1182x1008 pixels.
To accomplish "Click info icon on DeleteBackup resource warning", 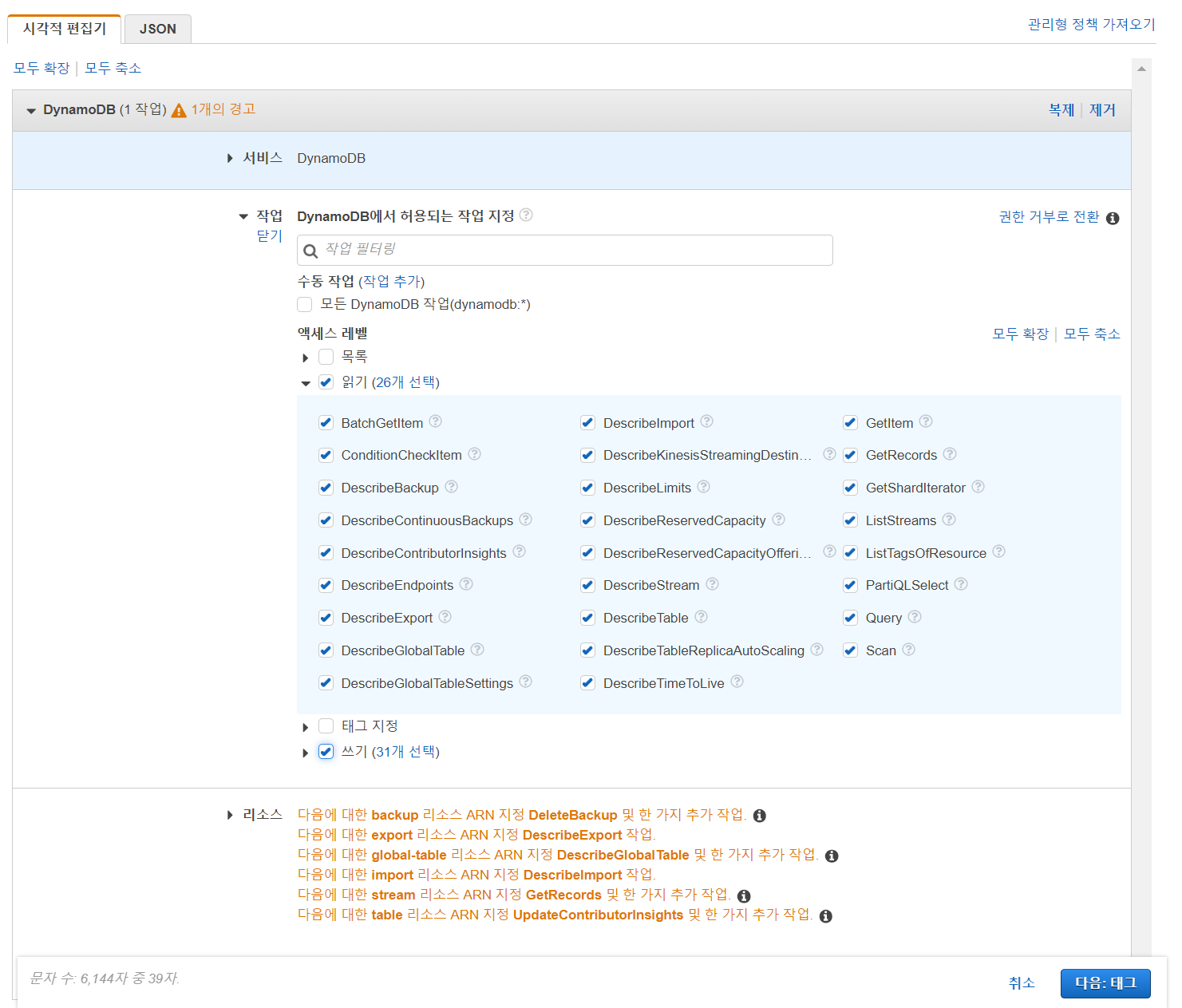I will tap(760, 816).
